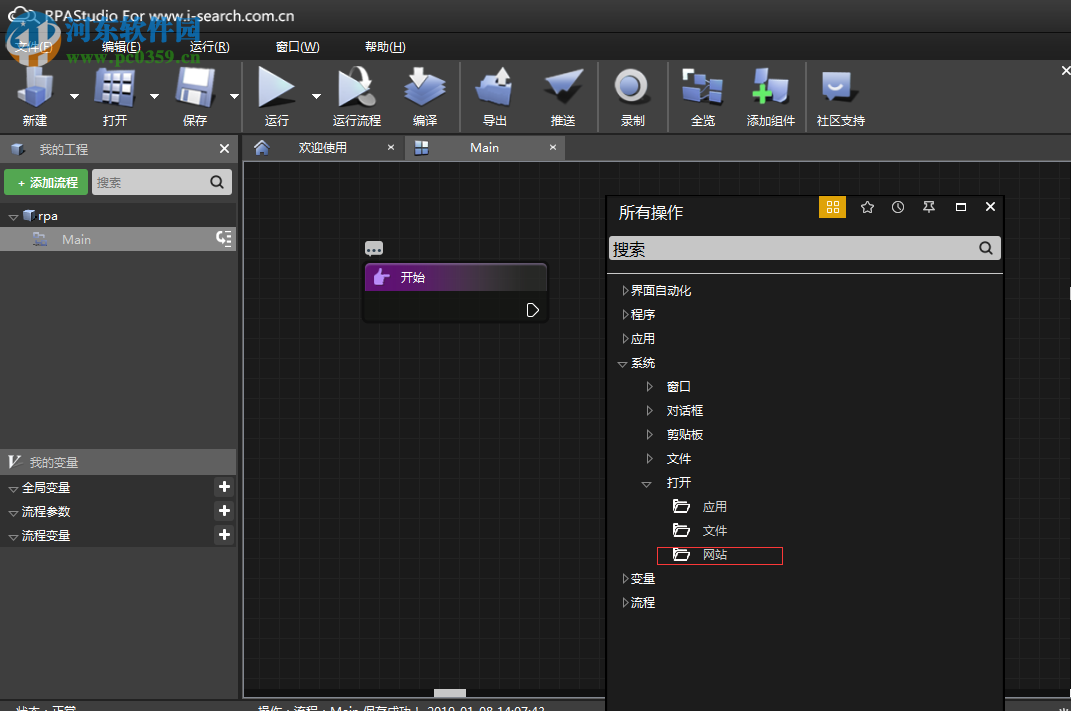The image size is (1071, 711).
Task: Click the Run Flow (运行流程) icon
Action: click(x=356, y=88)
